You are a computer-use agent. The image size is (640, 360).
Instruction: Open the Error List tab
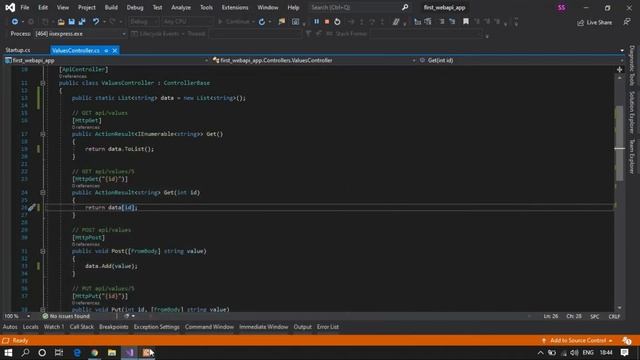point(328,327)
